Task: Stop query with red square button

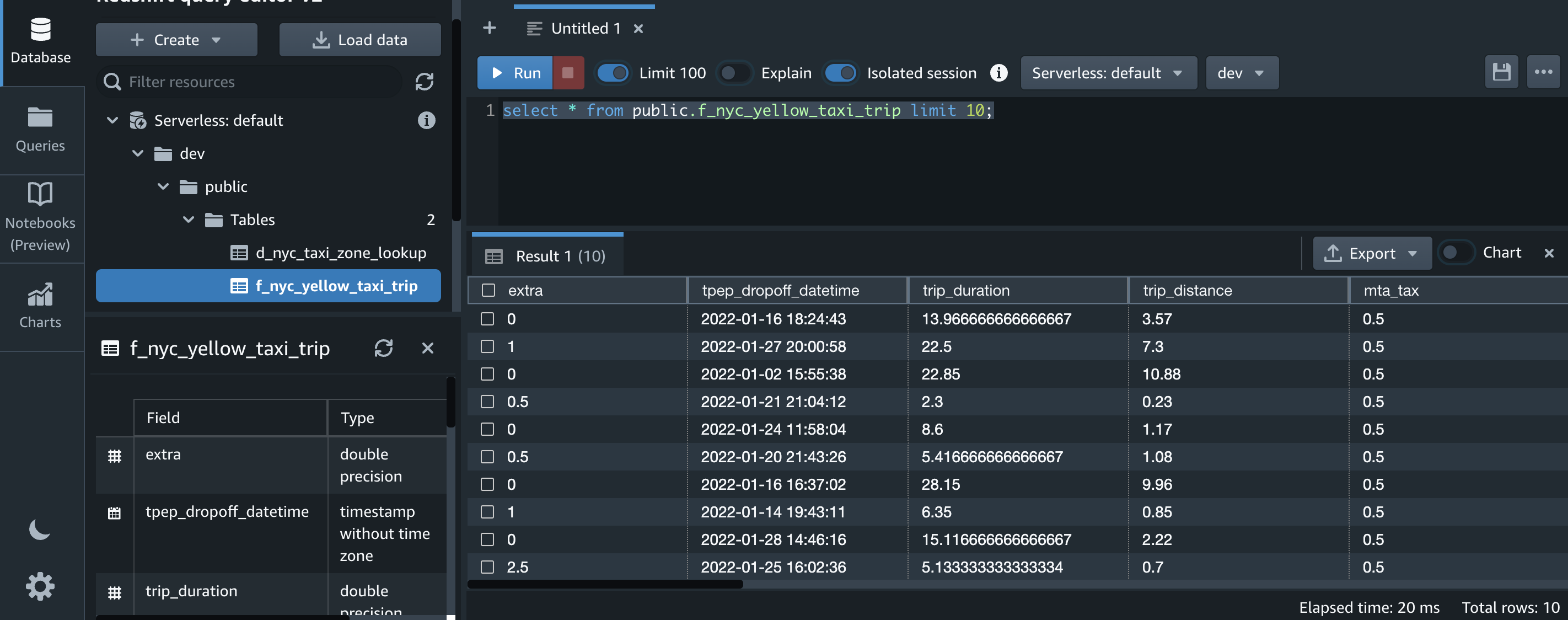Action: click(567, 73)
